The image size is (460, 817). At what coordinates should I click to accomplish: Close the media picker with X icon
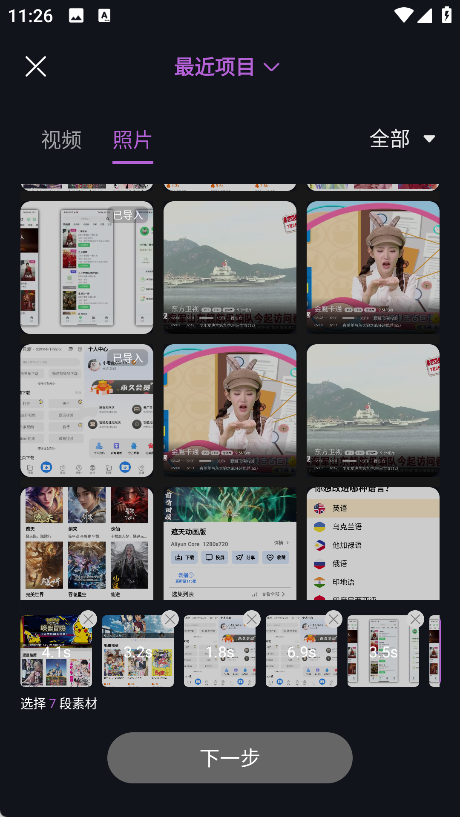(x=35, y=67)
